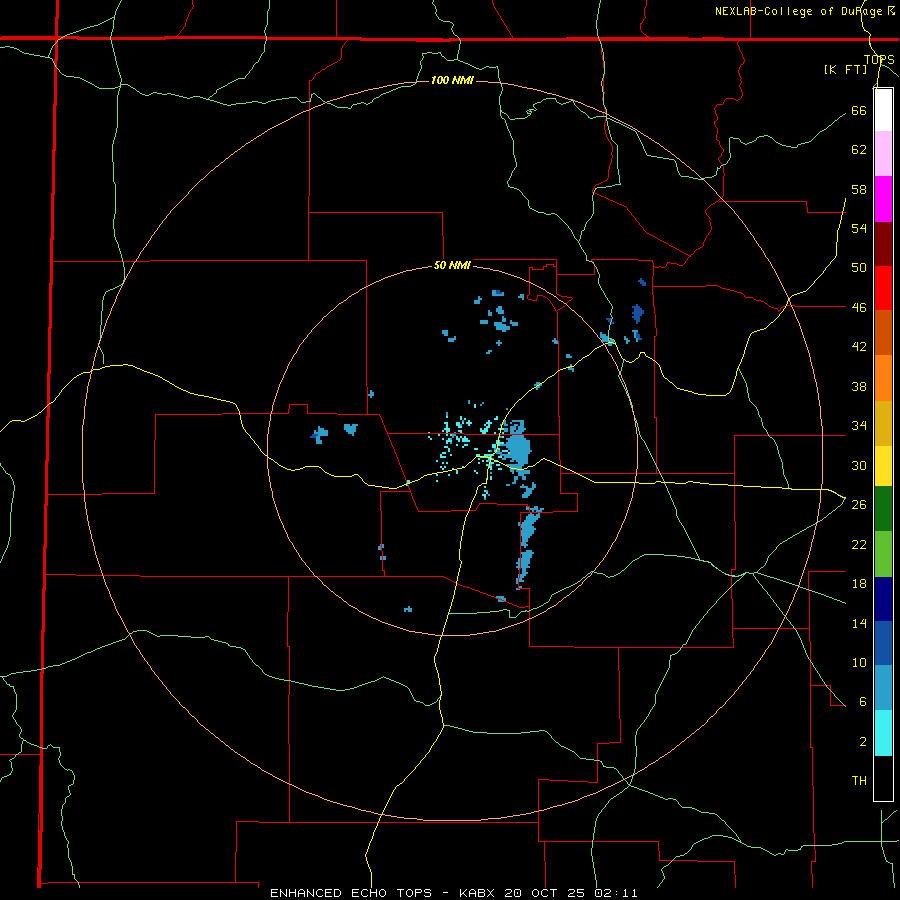Click the legend value 62
Screen dimensions: 900x900
pos(859,150)
